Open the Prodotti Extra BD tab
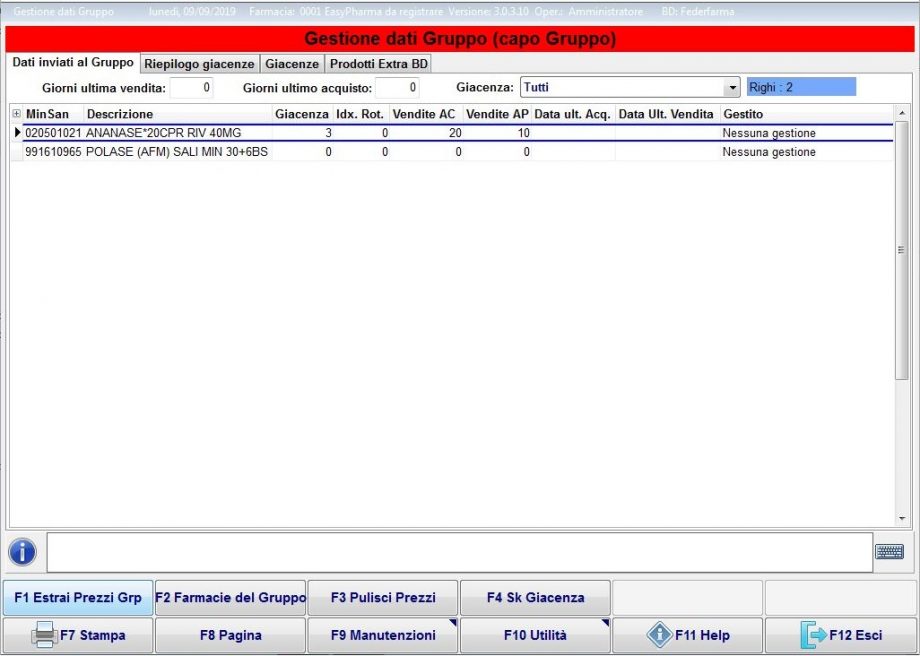The image size is (920, 656). tap(378, 64)
